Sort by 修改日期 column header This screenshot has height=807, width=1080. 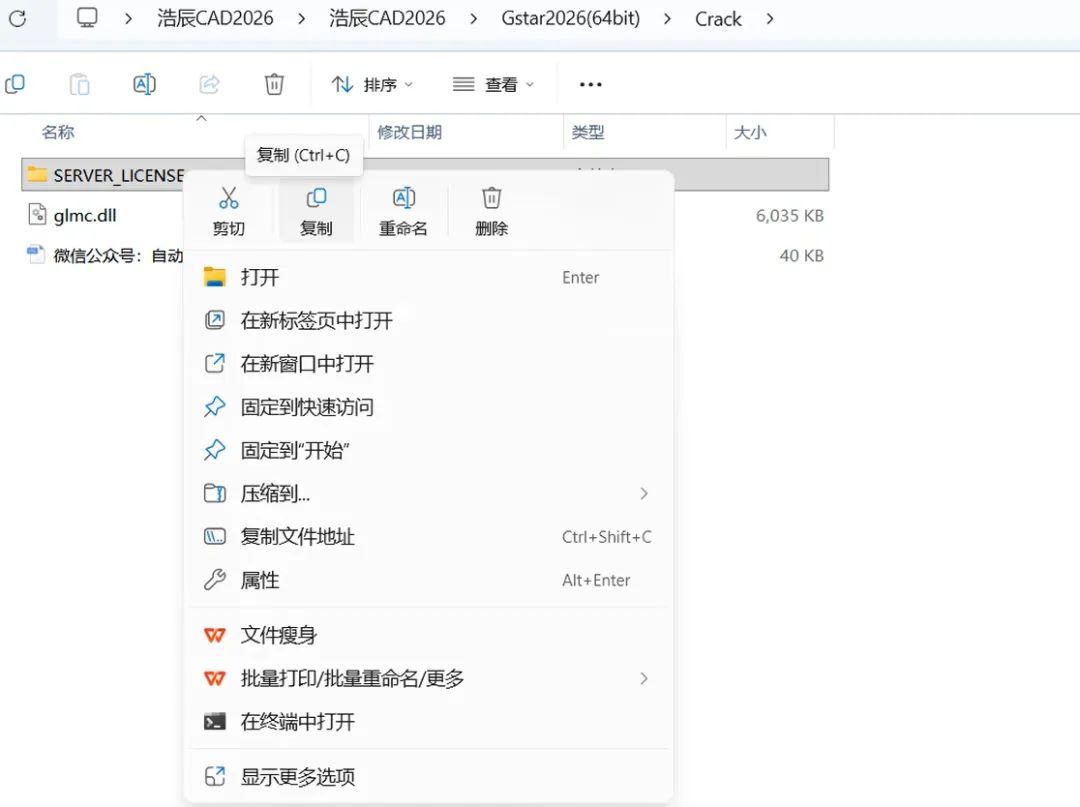(x=409, y=132)
